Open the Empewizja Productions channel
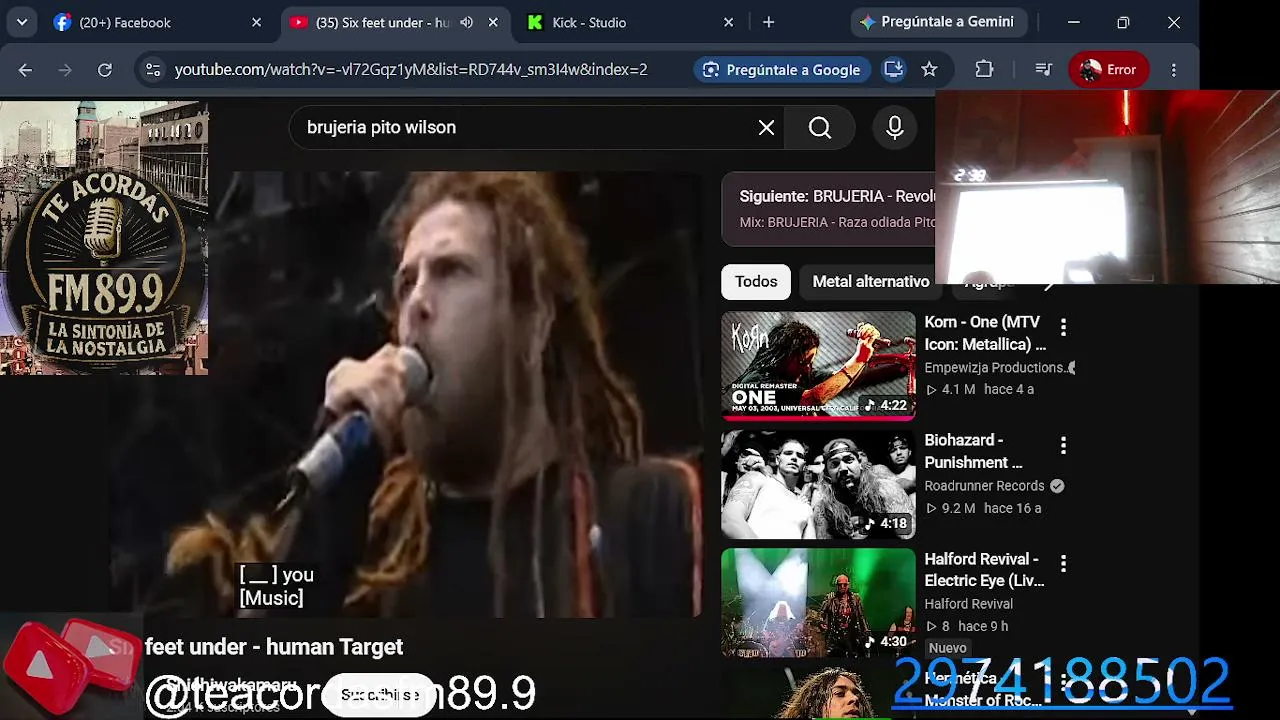This screenshot has height=720, width=1280. [x=994, y=367]
